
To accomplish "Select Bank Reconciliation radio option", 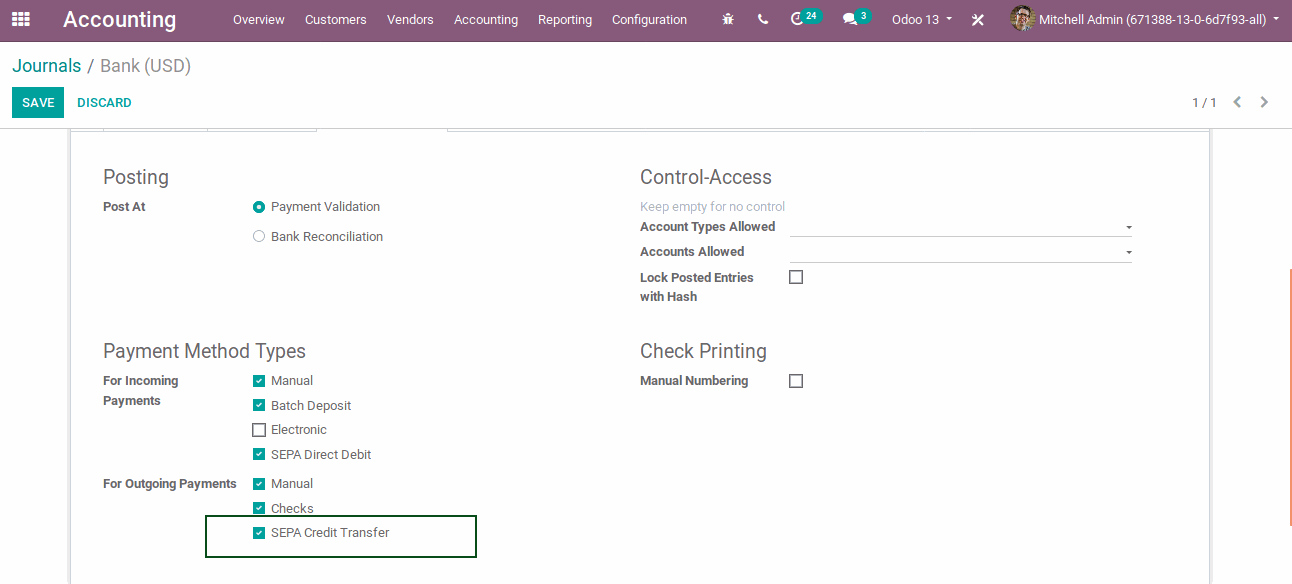I will 259,237.
